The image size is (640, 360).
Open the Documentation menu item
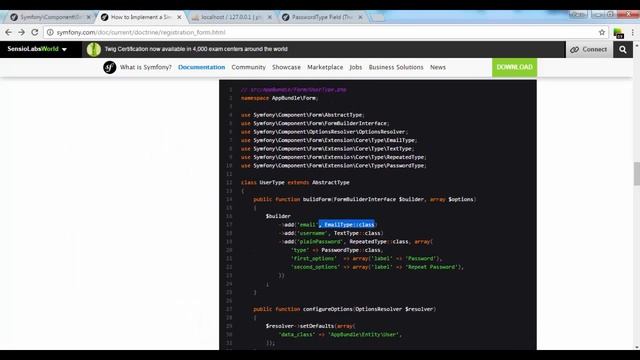click(201, 67)
